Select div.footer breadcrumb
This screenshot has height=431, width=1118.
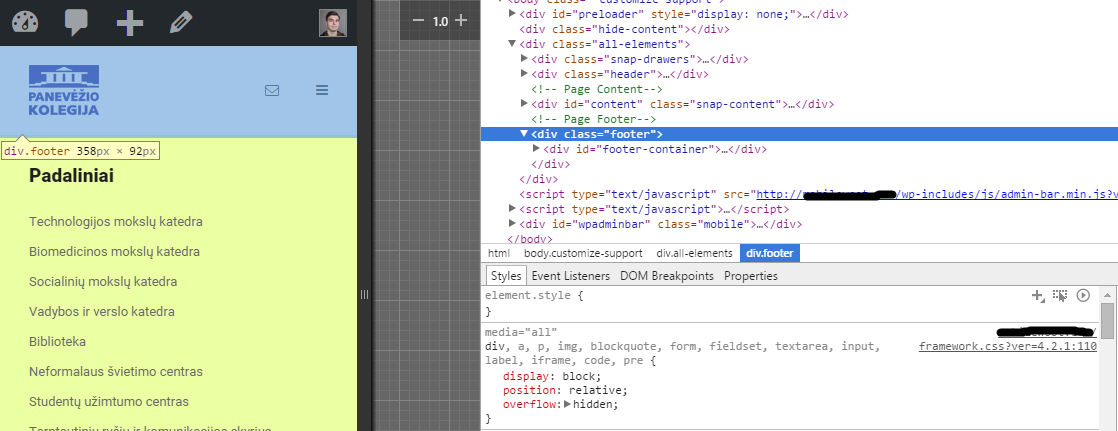coord(770,253)
